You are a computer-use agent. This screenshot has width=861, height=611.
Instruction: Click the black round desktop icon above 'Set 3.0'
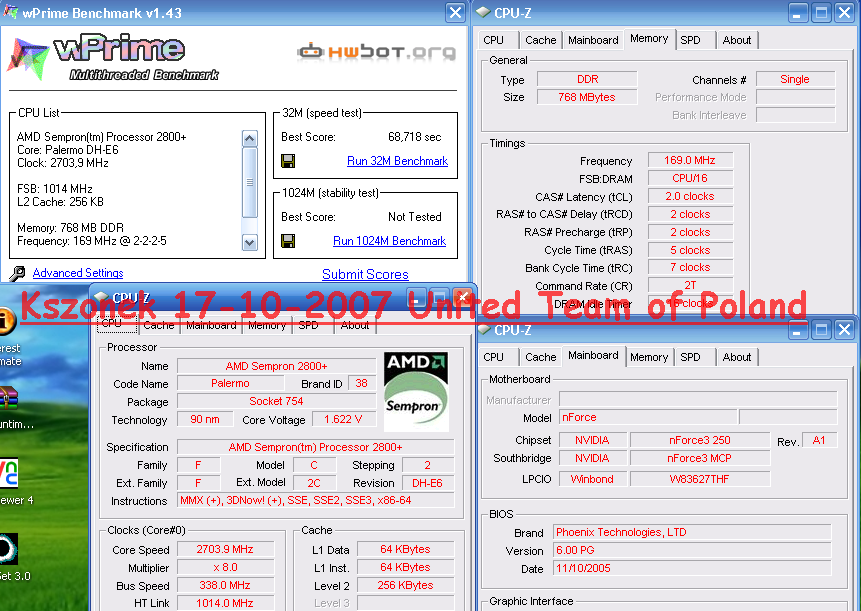pos(9,548)
